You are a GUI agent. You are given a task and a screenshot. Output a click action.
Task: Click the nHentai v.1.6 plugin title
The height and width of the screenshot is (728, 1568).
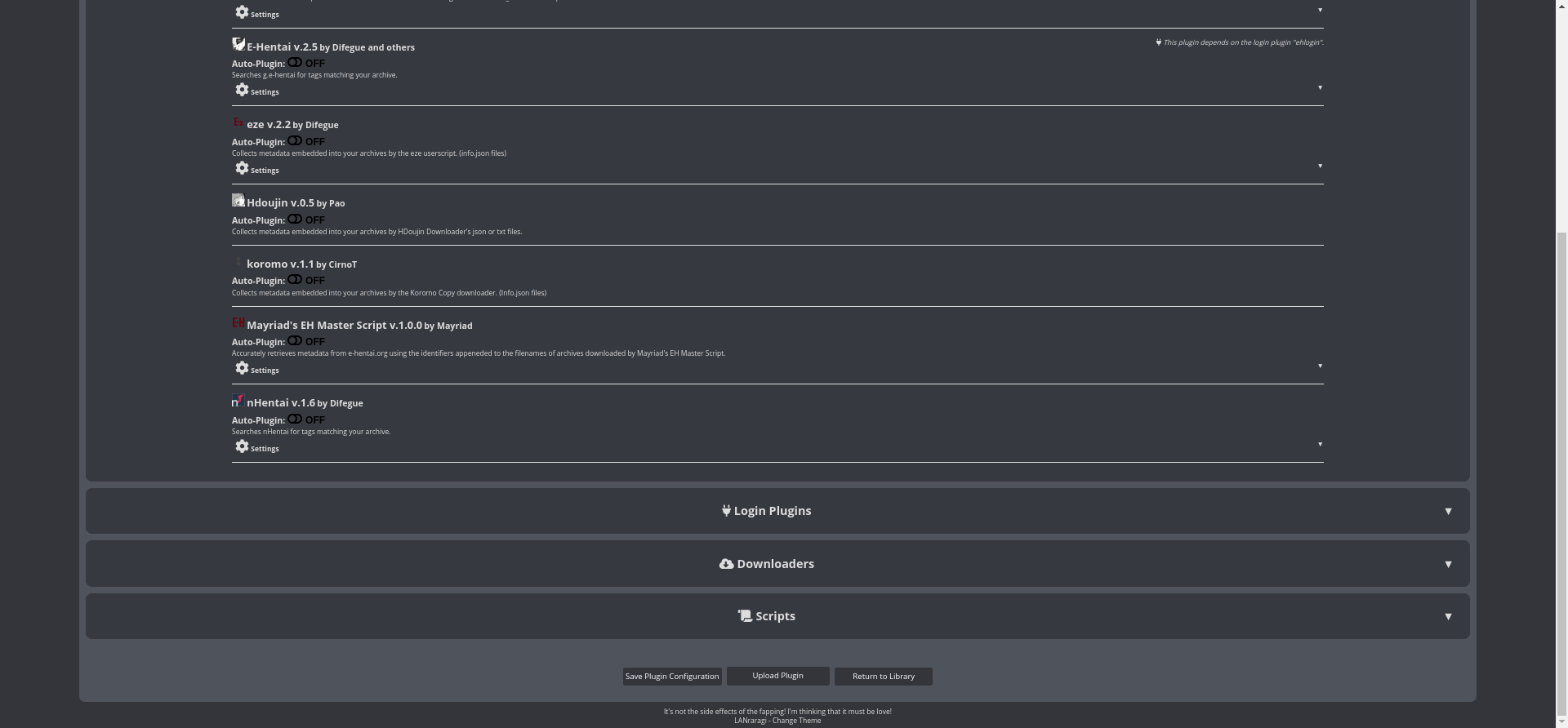[x=281, y=403]
